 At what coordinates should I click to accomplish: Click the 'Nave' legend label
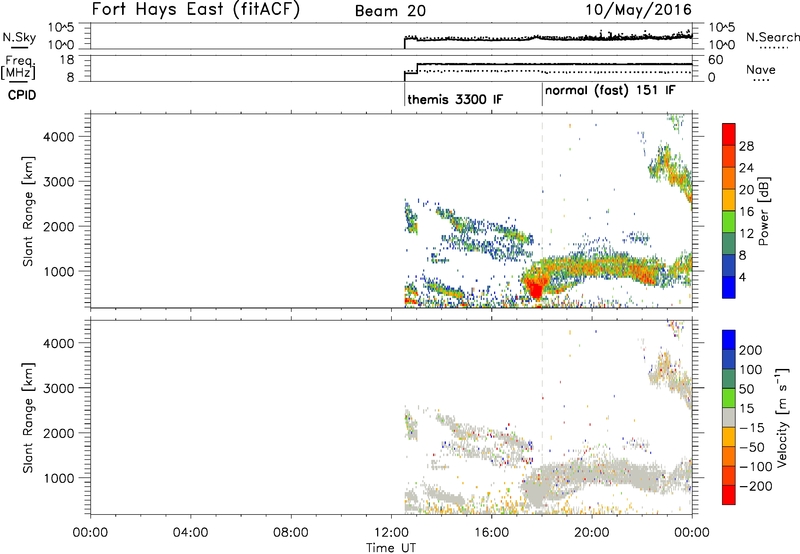[x=761, y=69]
